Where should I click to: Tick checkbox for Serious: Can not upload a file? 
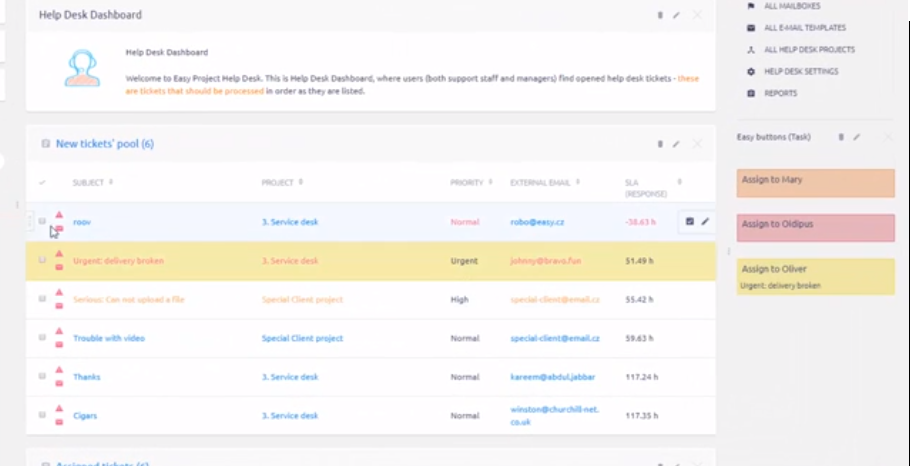click(x=42, y=299)
